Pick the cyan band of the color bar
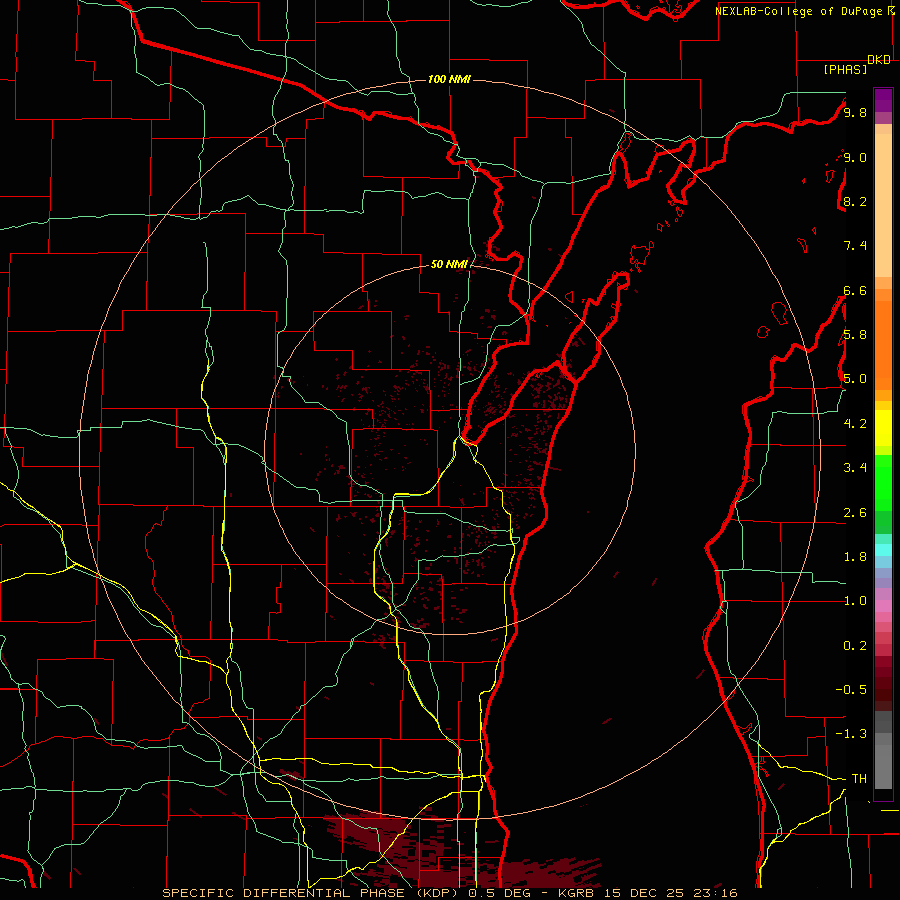Image resolution: width=900 pixels, height=900 pixels. pyautogui.click(x=883, y=550)
